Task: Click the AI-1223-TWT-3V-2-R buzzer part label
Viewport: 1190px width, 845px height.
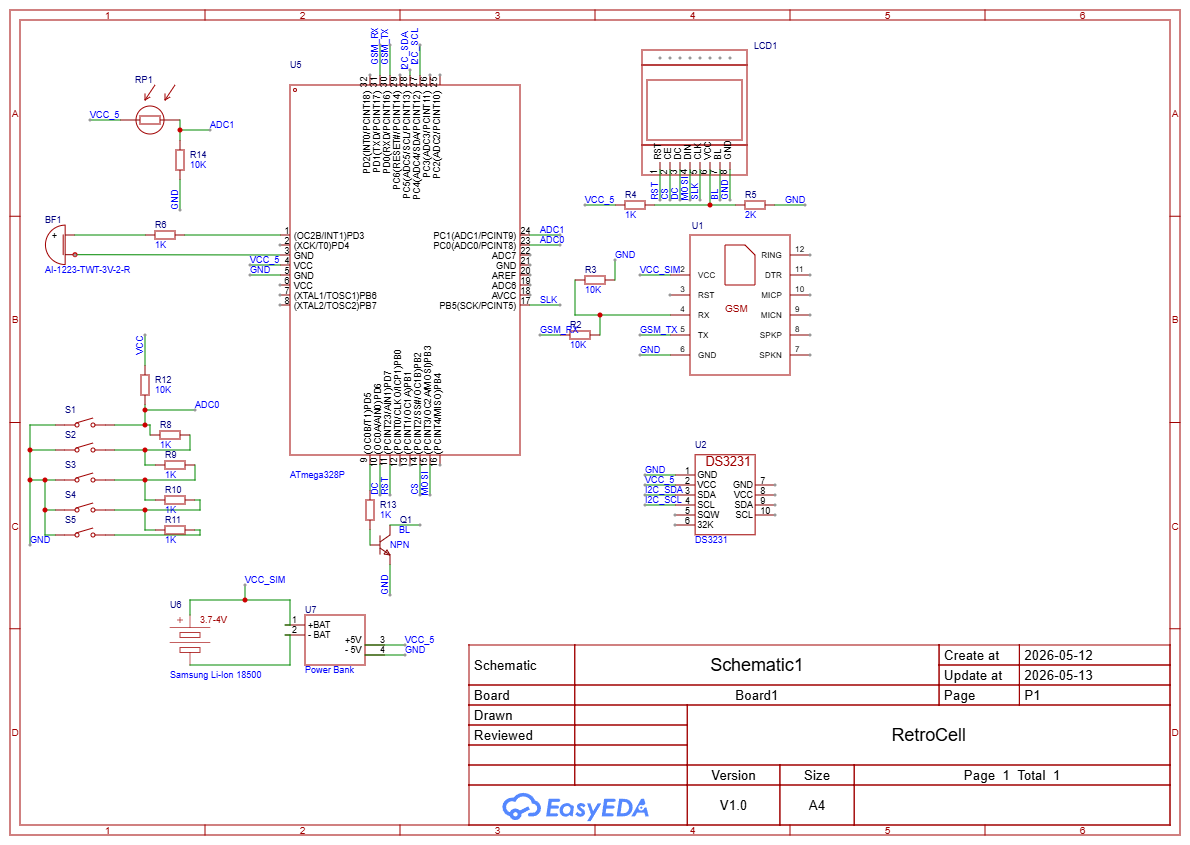Action: [x=87, y=270]
